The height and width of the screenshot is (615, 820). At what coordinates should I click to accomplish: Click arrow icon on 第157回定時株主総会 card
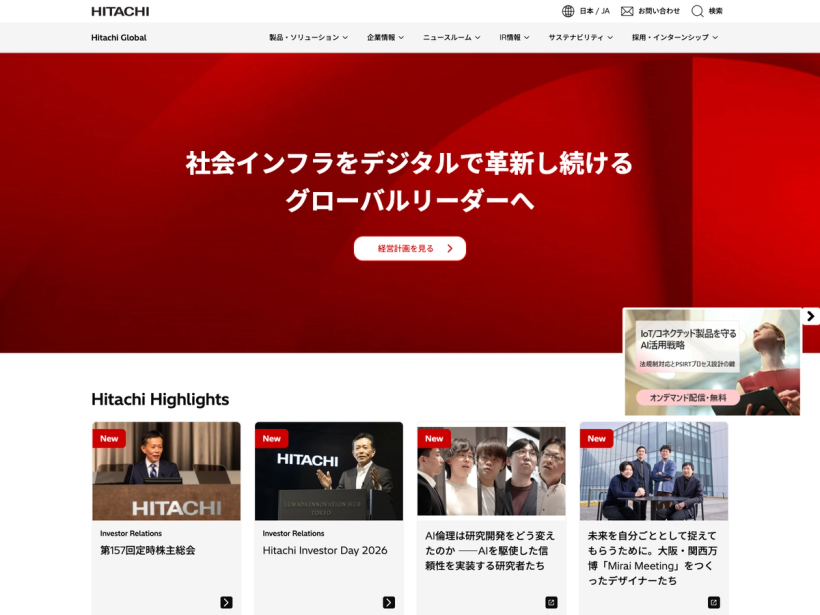click(226, 602)
